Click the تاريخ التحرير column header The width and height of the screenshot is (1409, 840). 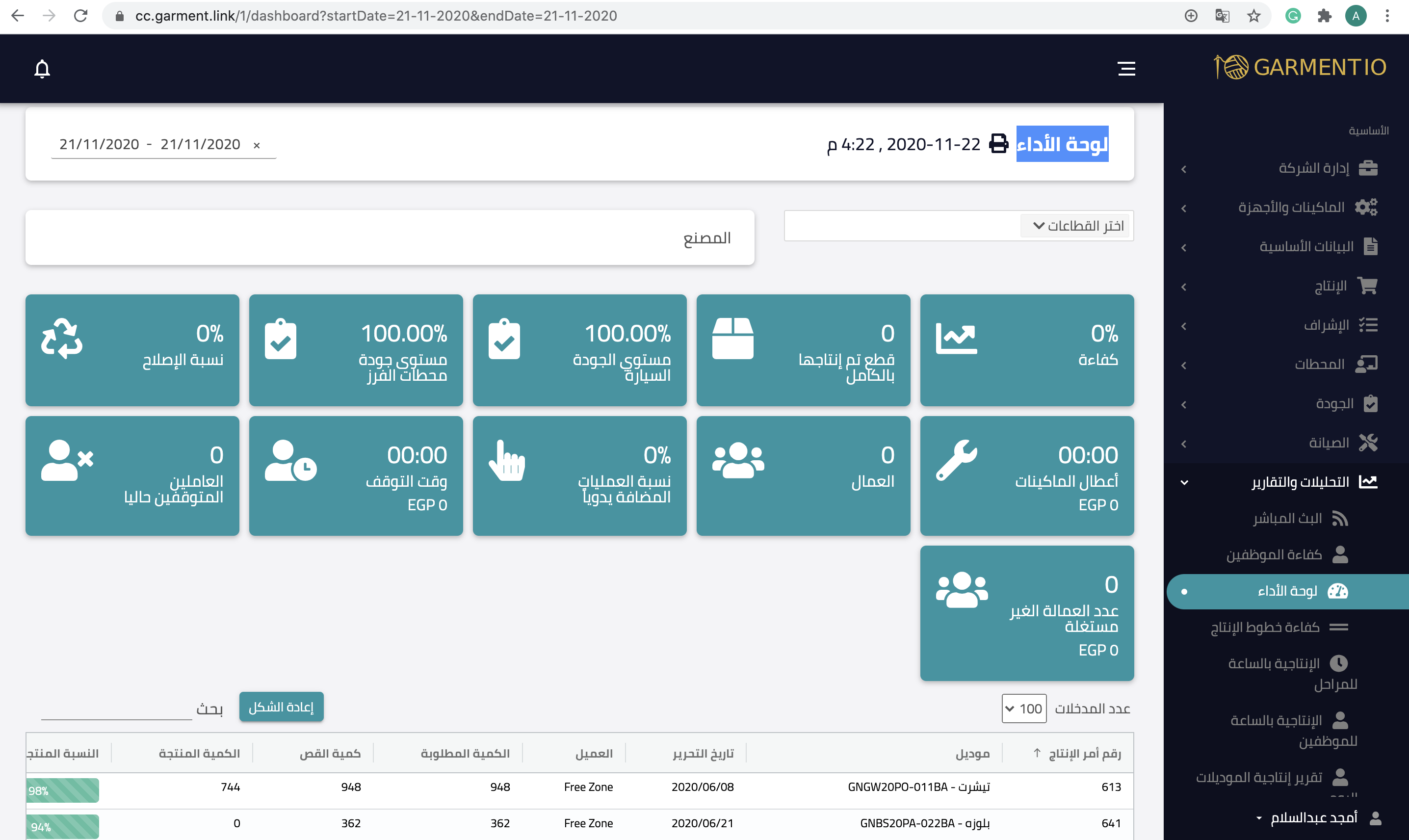point(703,753)
